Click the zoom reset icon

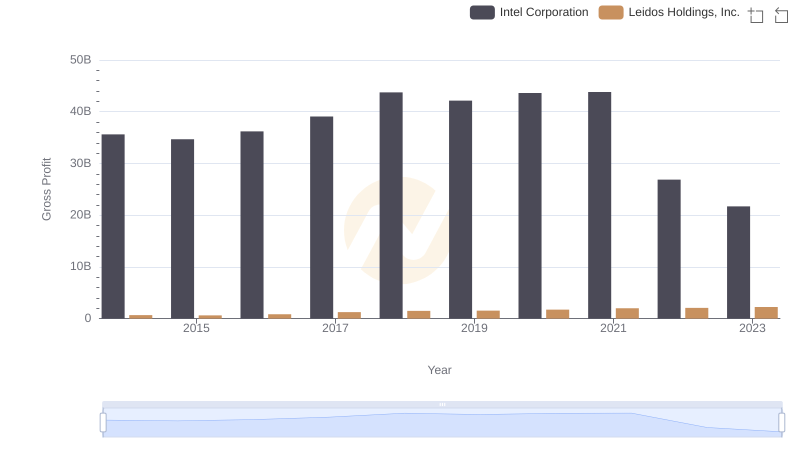(x=781, y=15)
